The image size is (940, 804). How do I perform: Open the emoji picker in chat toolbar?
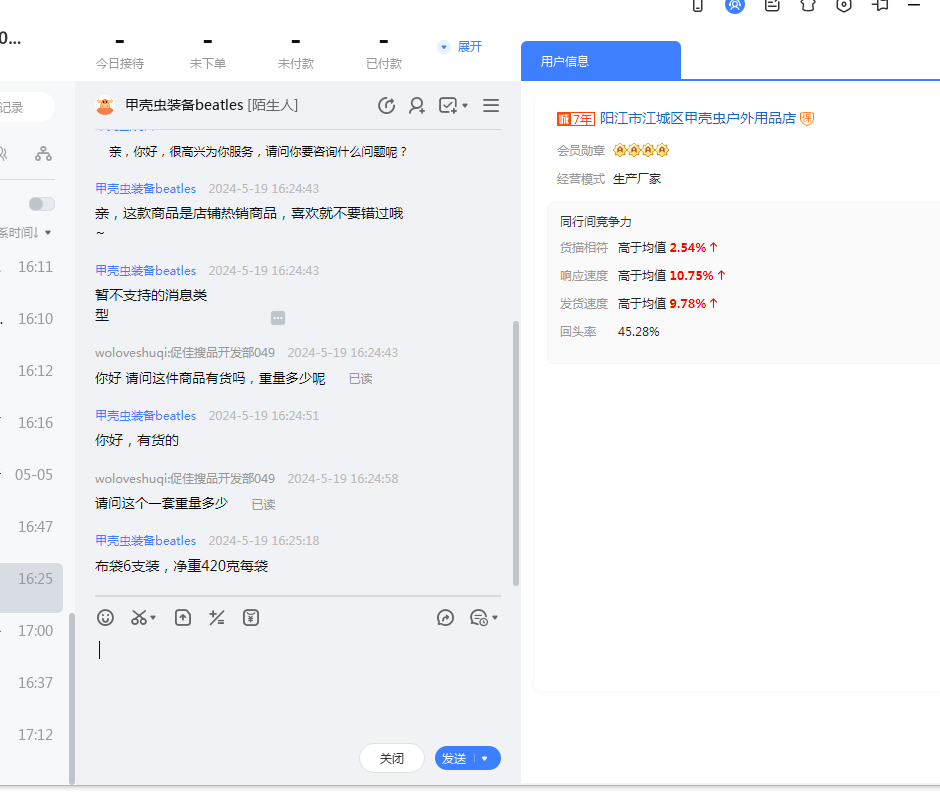point(105,618)
